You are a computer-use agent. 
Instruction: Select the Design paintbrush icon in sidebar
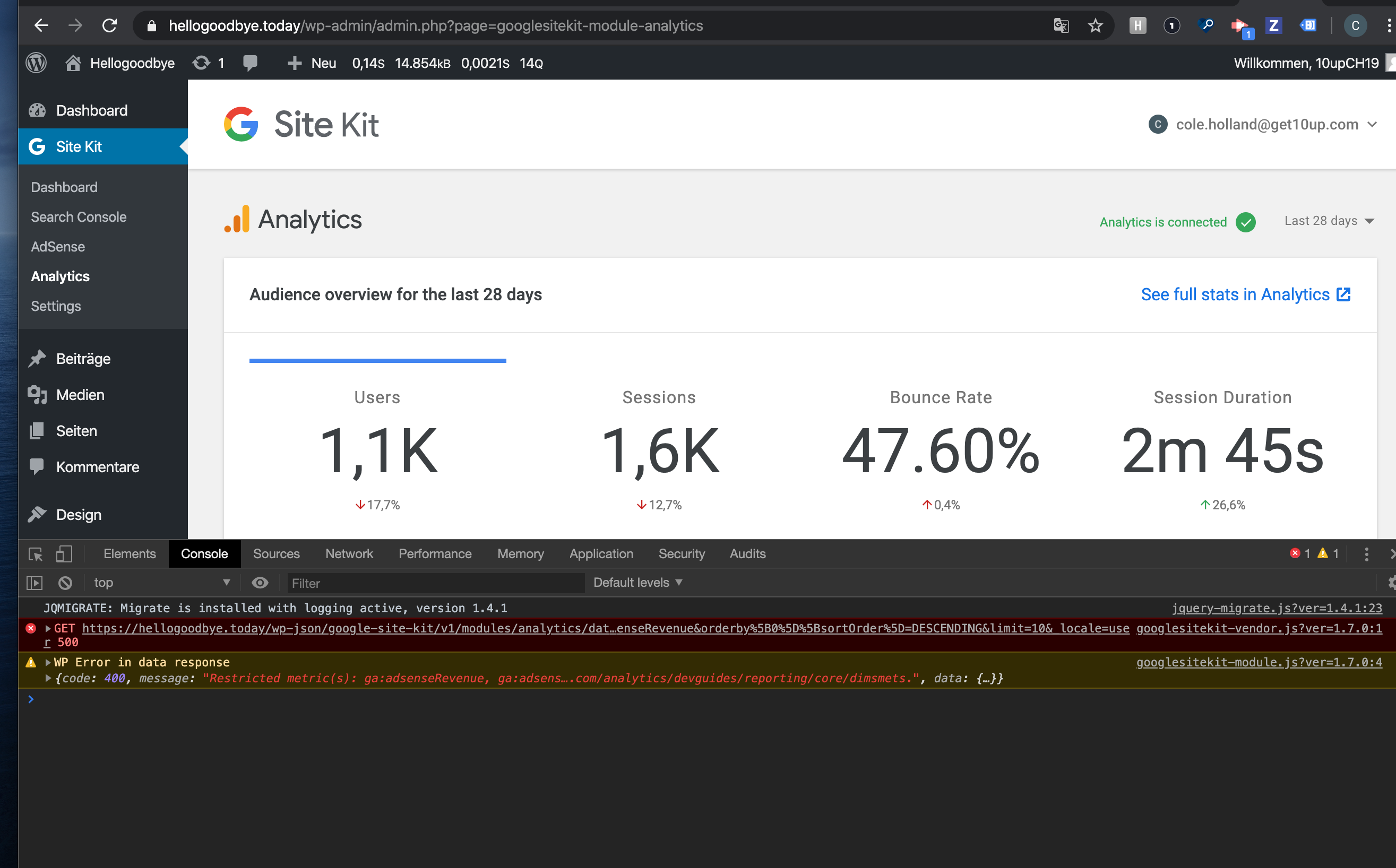[37, 514]
